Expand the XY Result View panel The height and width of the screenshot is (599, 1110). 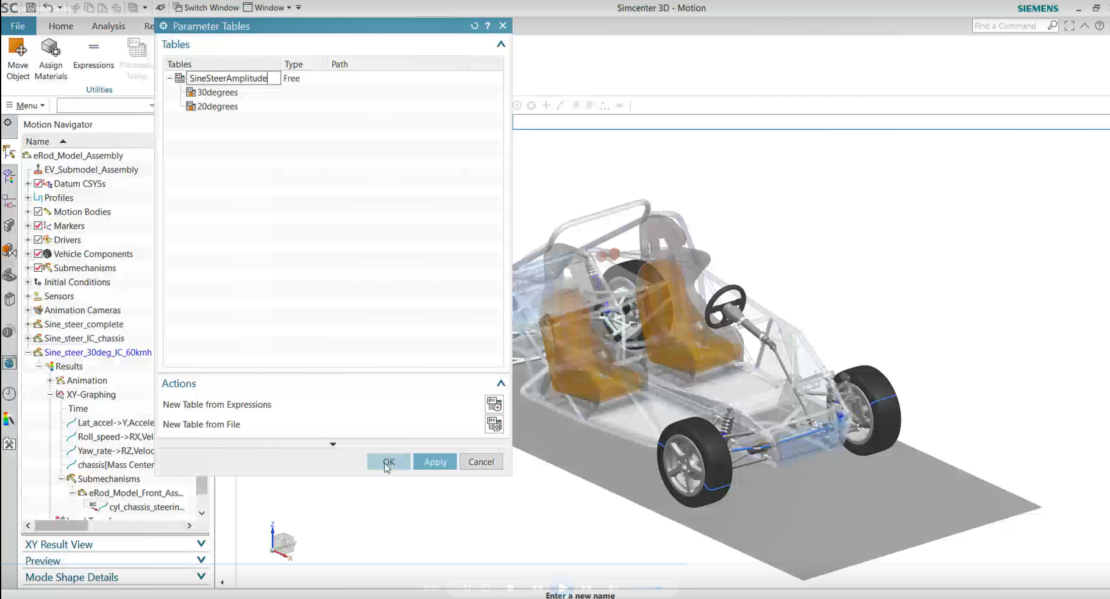pos(200,545)
